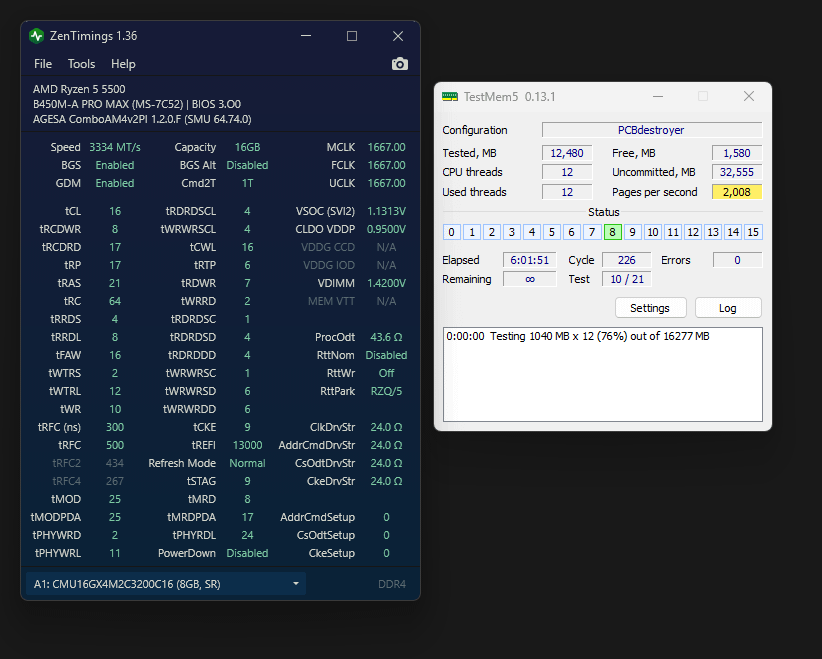Click inside the TestMem5 log text area
This screenshot has height=659, width=822.
click(x=602, y=385)
